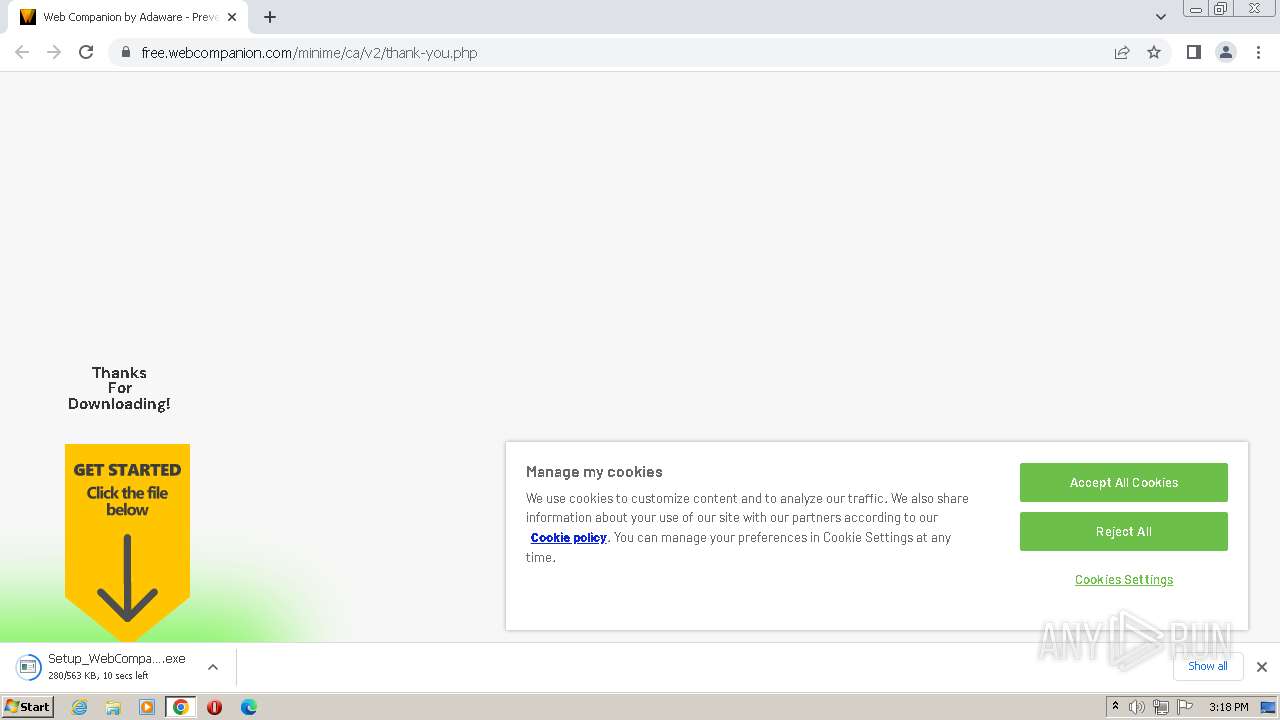Open the Windows Start menu
The height and width of the screenshot is (720, 1280).
27,706
